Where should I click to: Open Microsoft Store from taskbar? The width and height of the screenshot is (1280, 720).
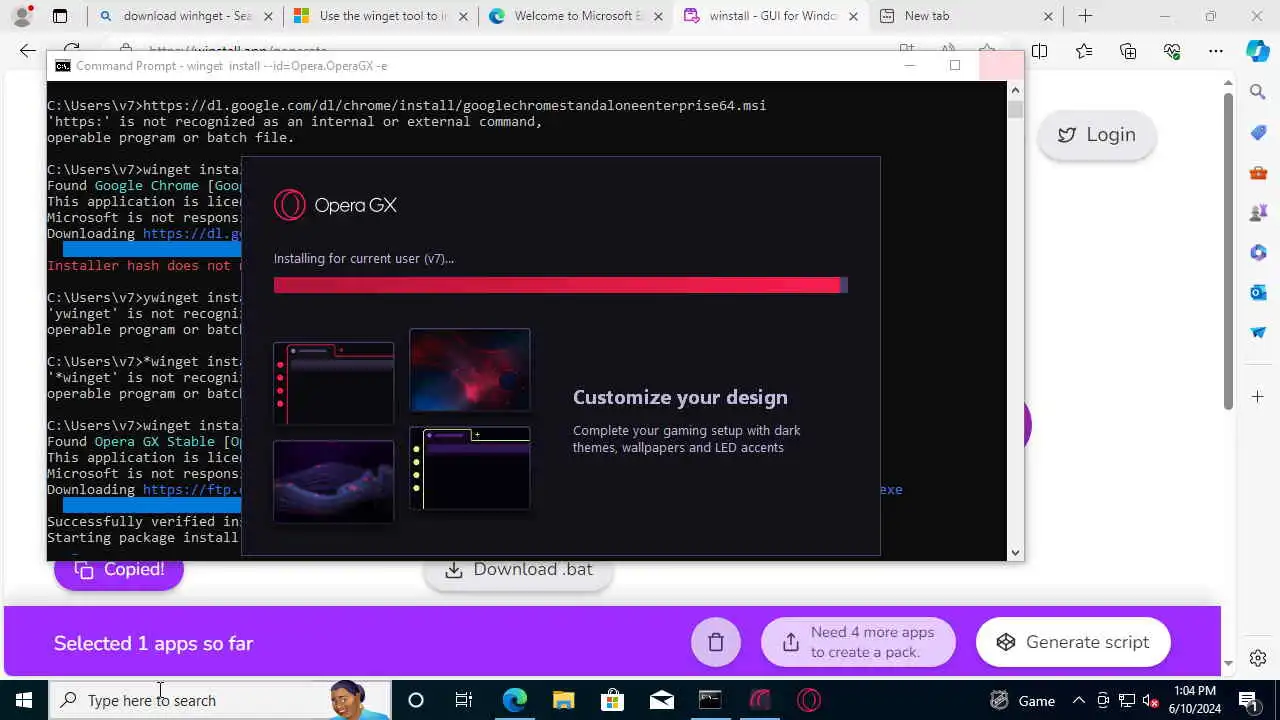click(612, 700)
